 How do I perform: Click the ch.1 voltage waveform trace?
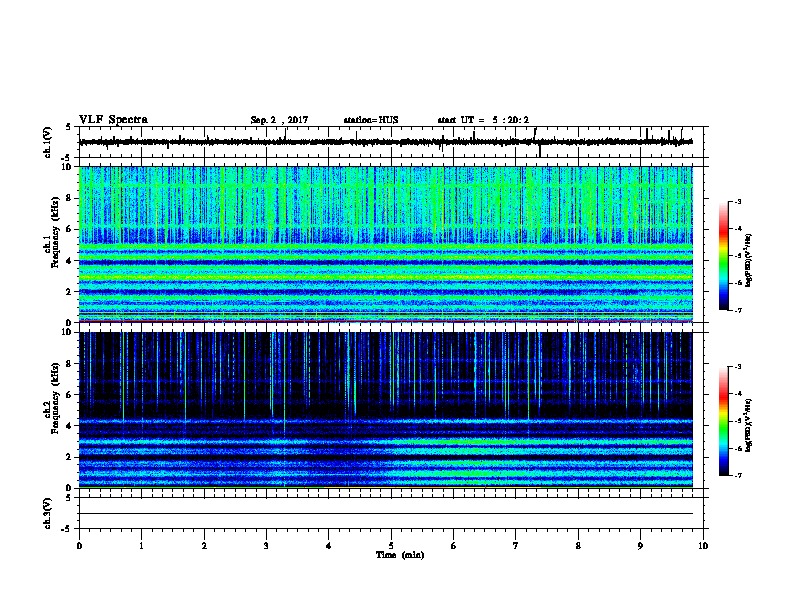point(386,142)
